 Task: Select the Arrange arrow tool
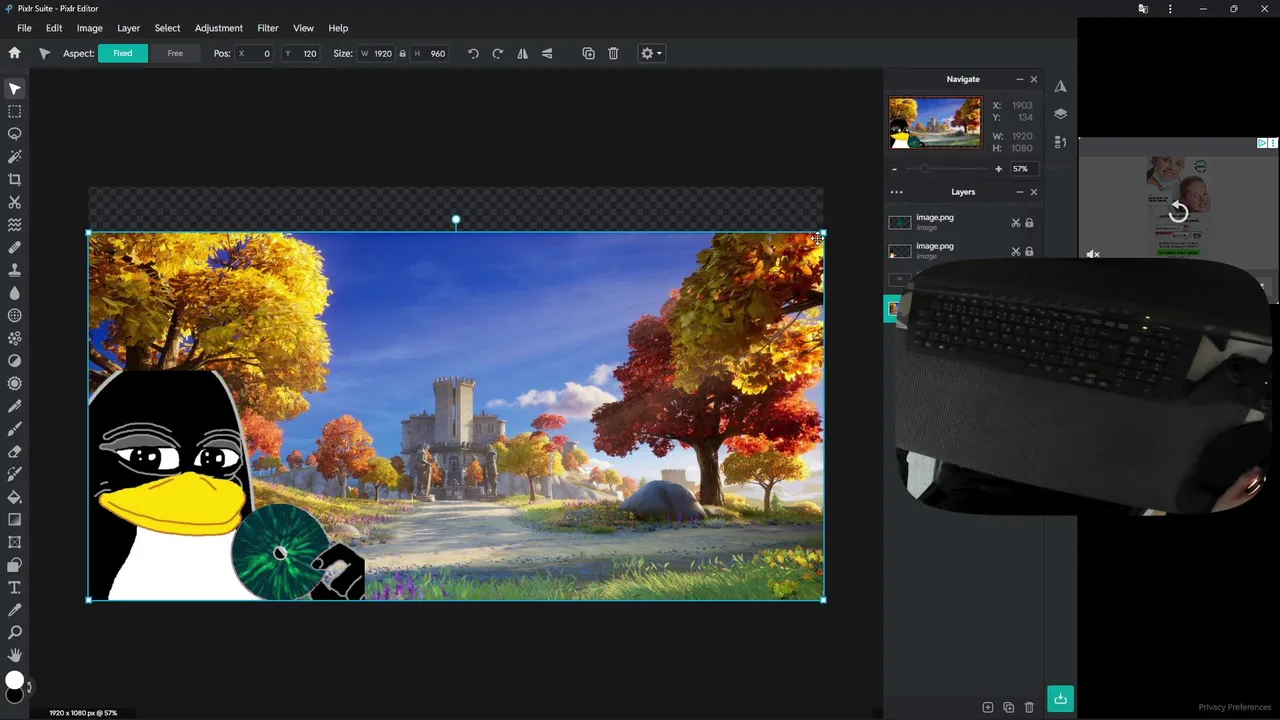[x=14, y=89]
